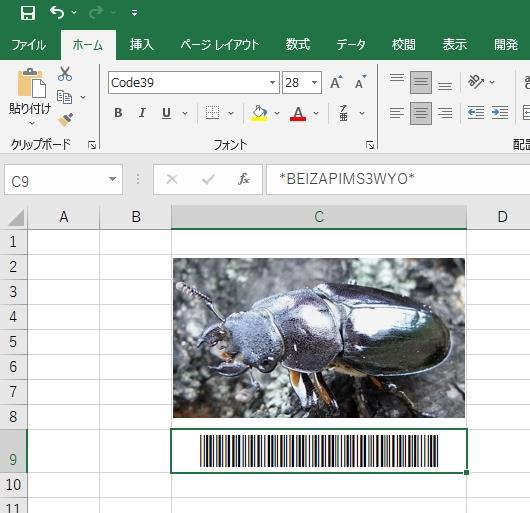Increase the indent
The width and height of the screenshot is (530, 513).
500,113
